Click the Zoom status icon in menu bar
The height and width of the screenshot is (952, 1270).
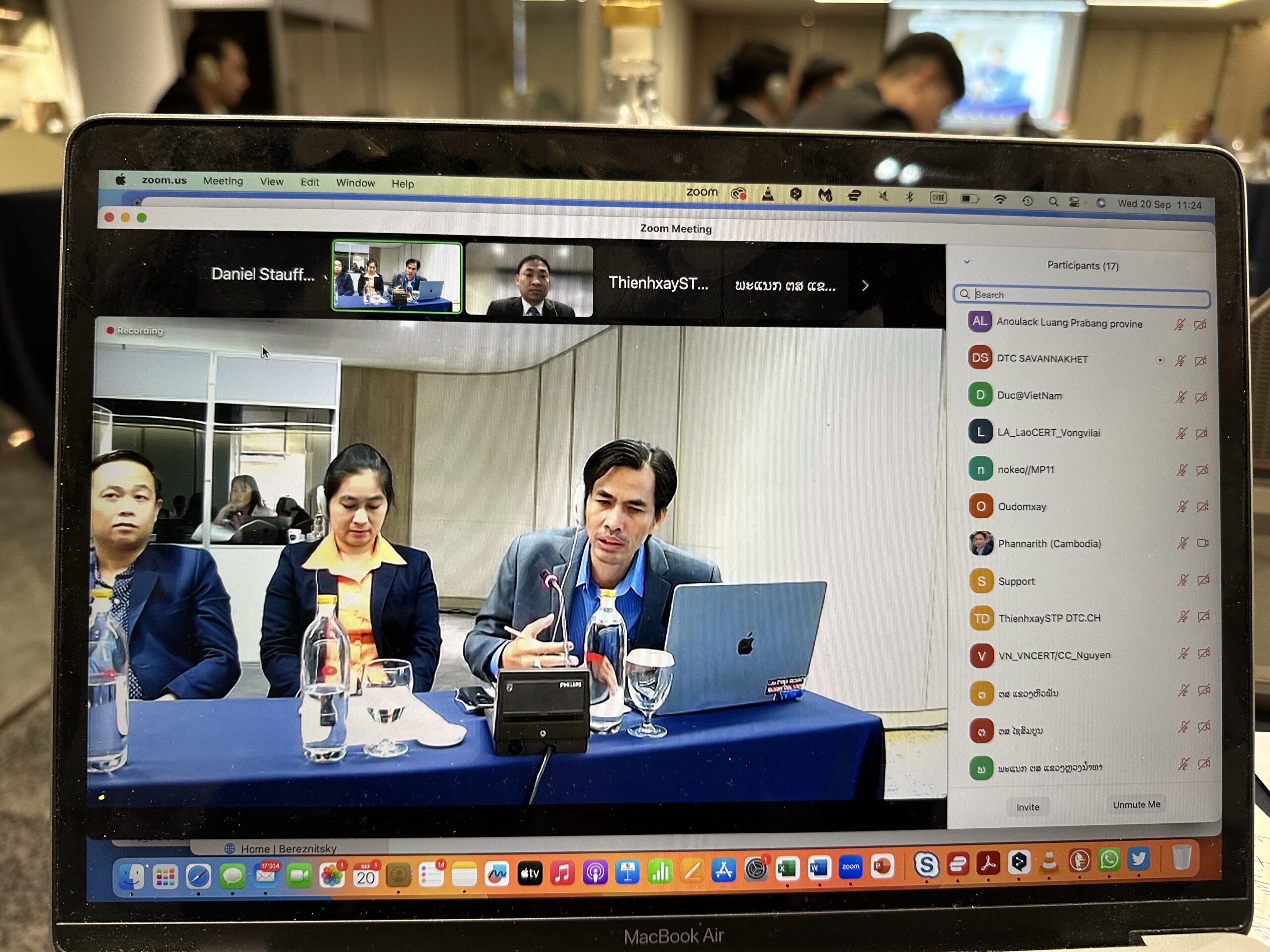click(701, 192)
